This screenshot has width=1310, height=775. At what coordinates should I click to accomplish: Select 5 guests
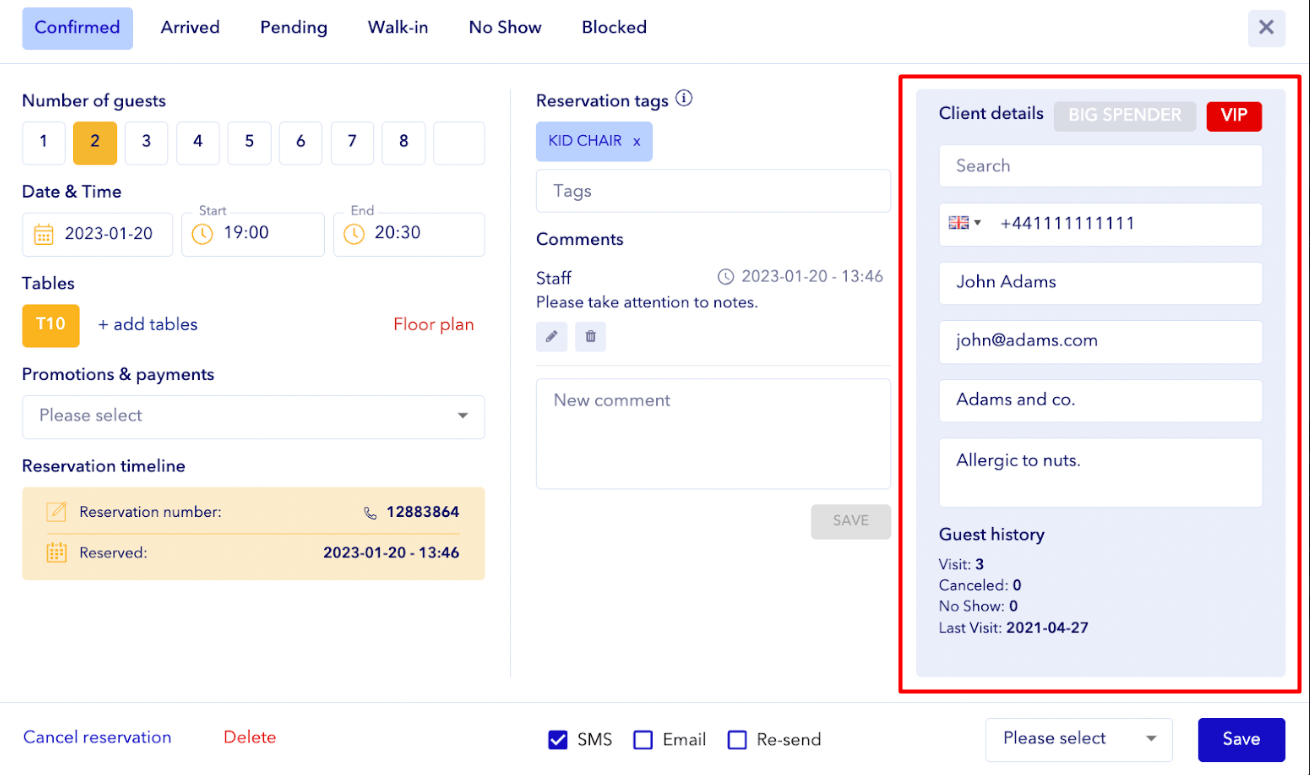tap(249, 143)
